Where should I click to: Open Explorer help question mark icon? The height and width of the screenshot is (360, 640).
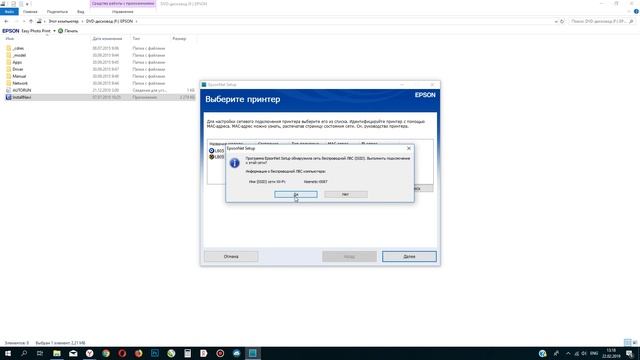(636, 12)
